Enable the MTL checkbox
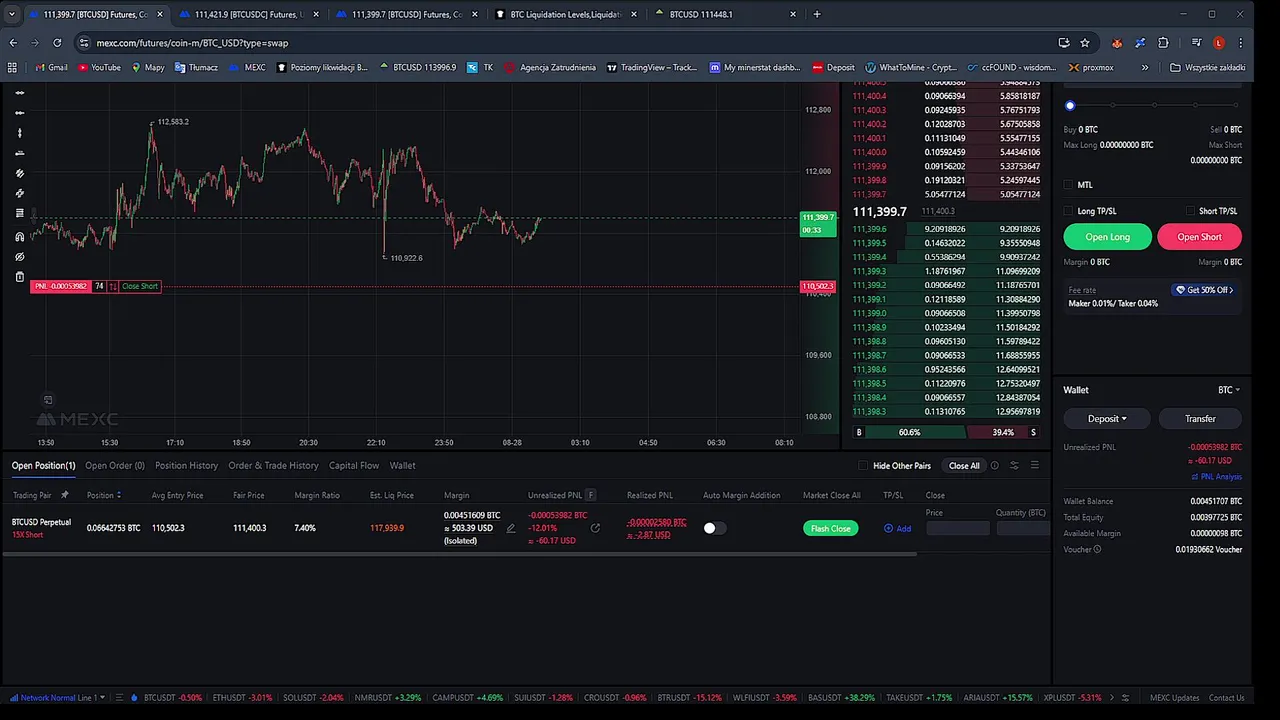The image size is (1280, 720). [1068, 185]
